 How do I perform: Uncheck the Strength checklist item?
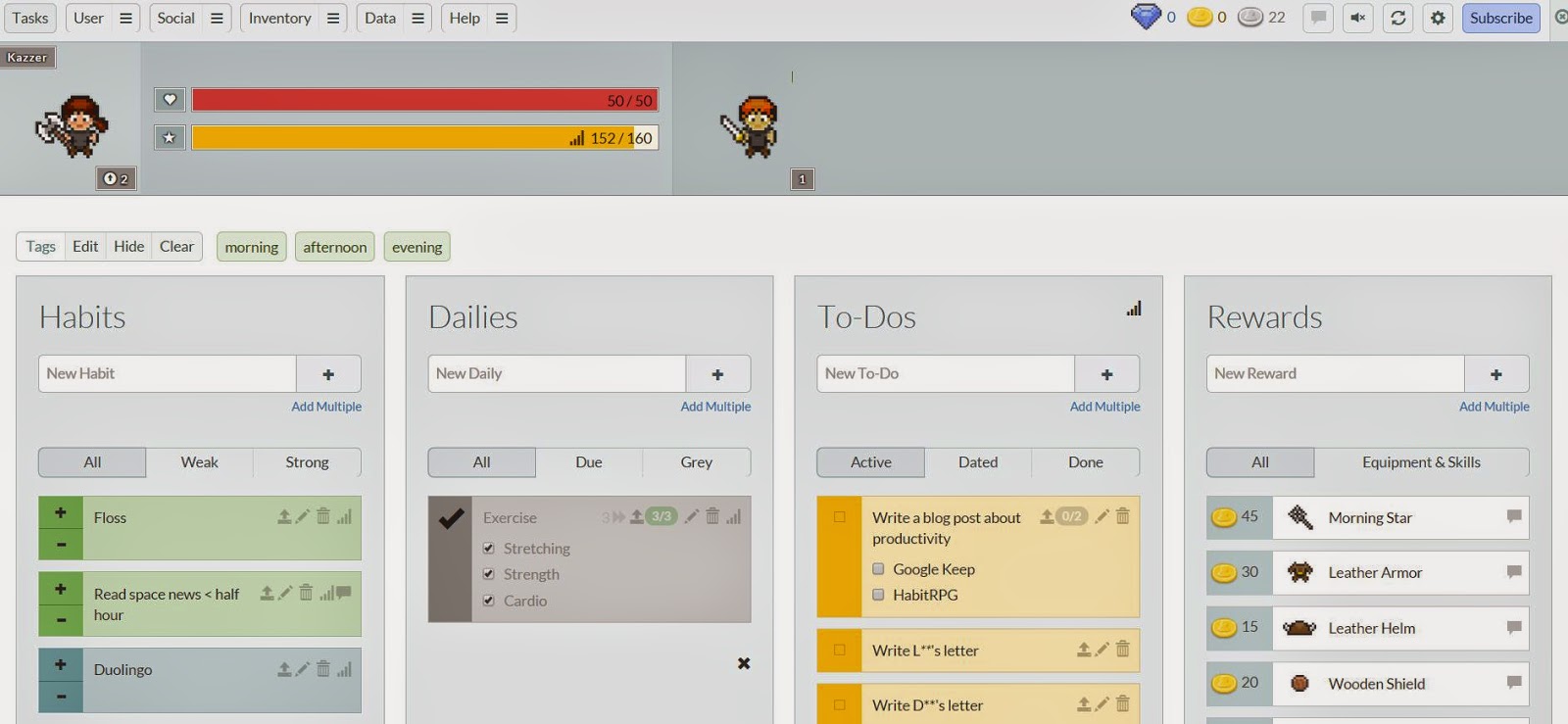[488, 574]
